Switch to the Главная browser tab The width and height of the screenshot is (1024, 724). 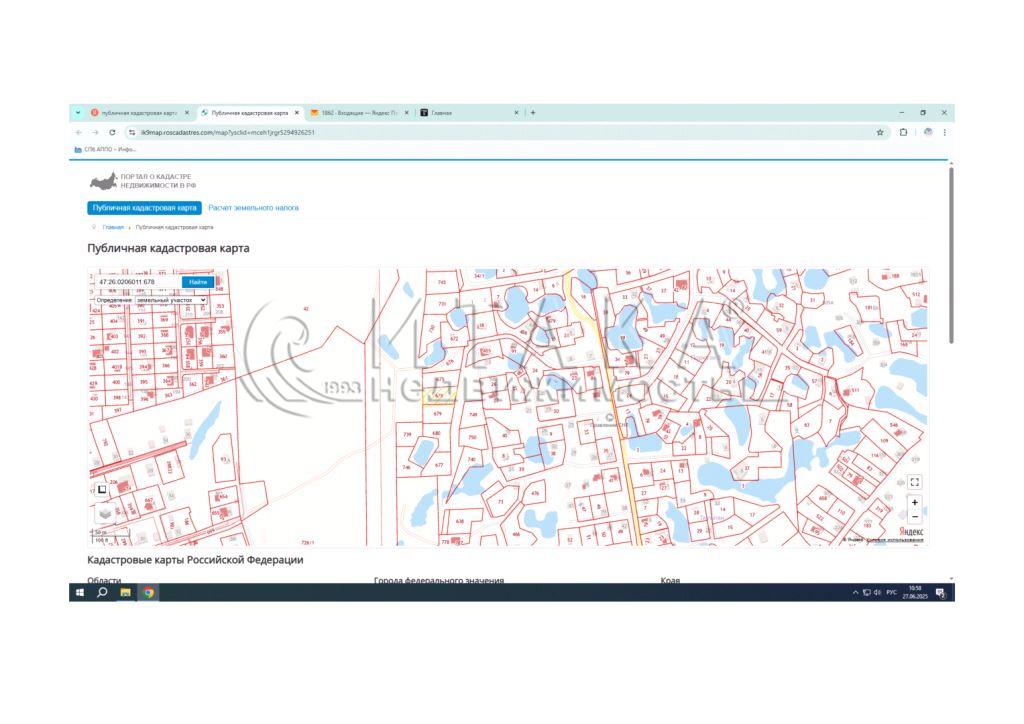[469, 113]
